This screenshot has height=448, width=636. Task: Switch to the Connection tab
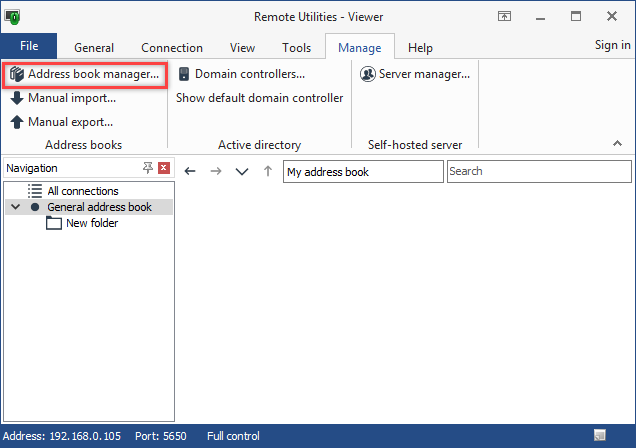point(172,47)
